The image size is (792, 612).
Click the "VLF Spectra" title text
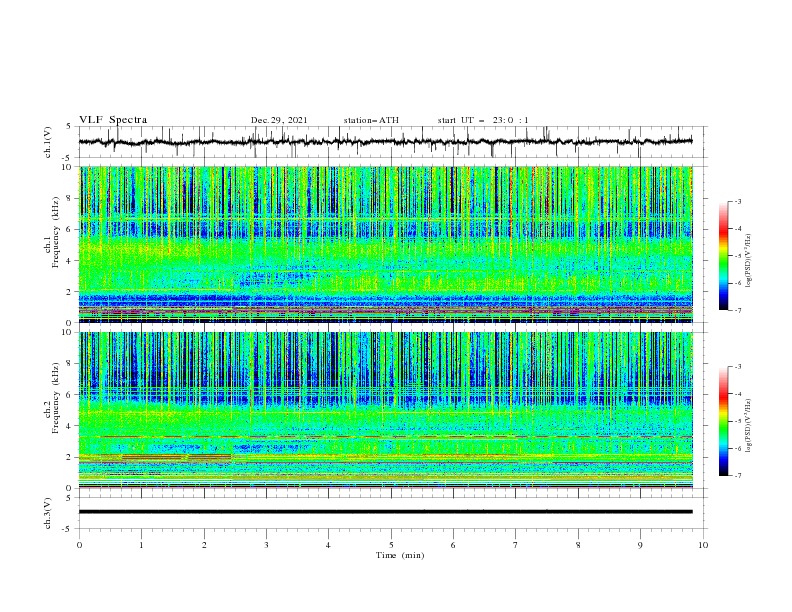tap(113, 120)
